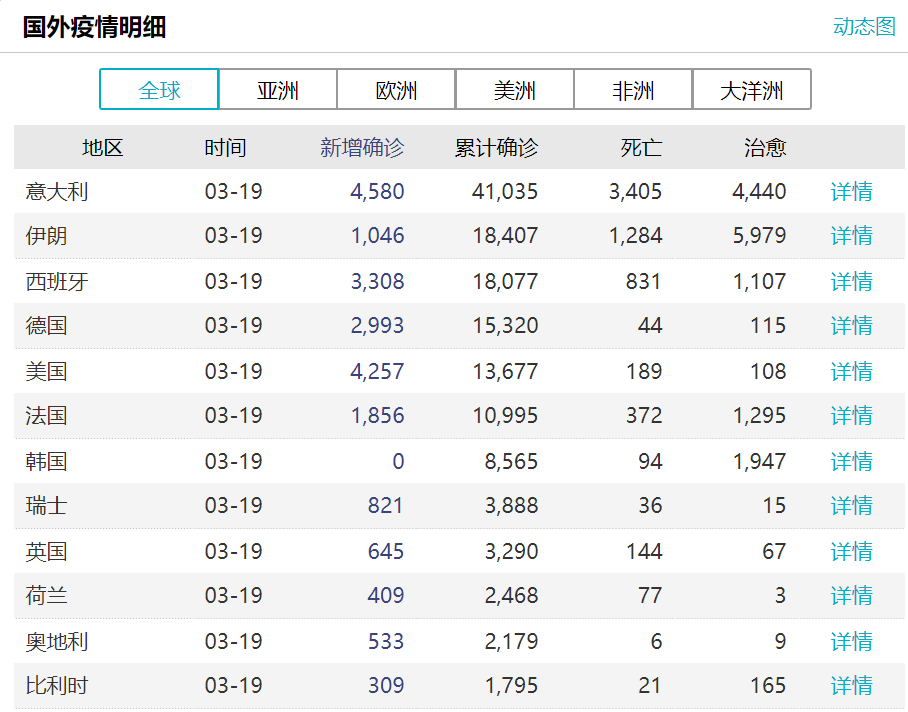The width and height of the screenshot is (908, 712).
Task: Open 详情 for 韩国
Action: (851, 461)
